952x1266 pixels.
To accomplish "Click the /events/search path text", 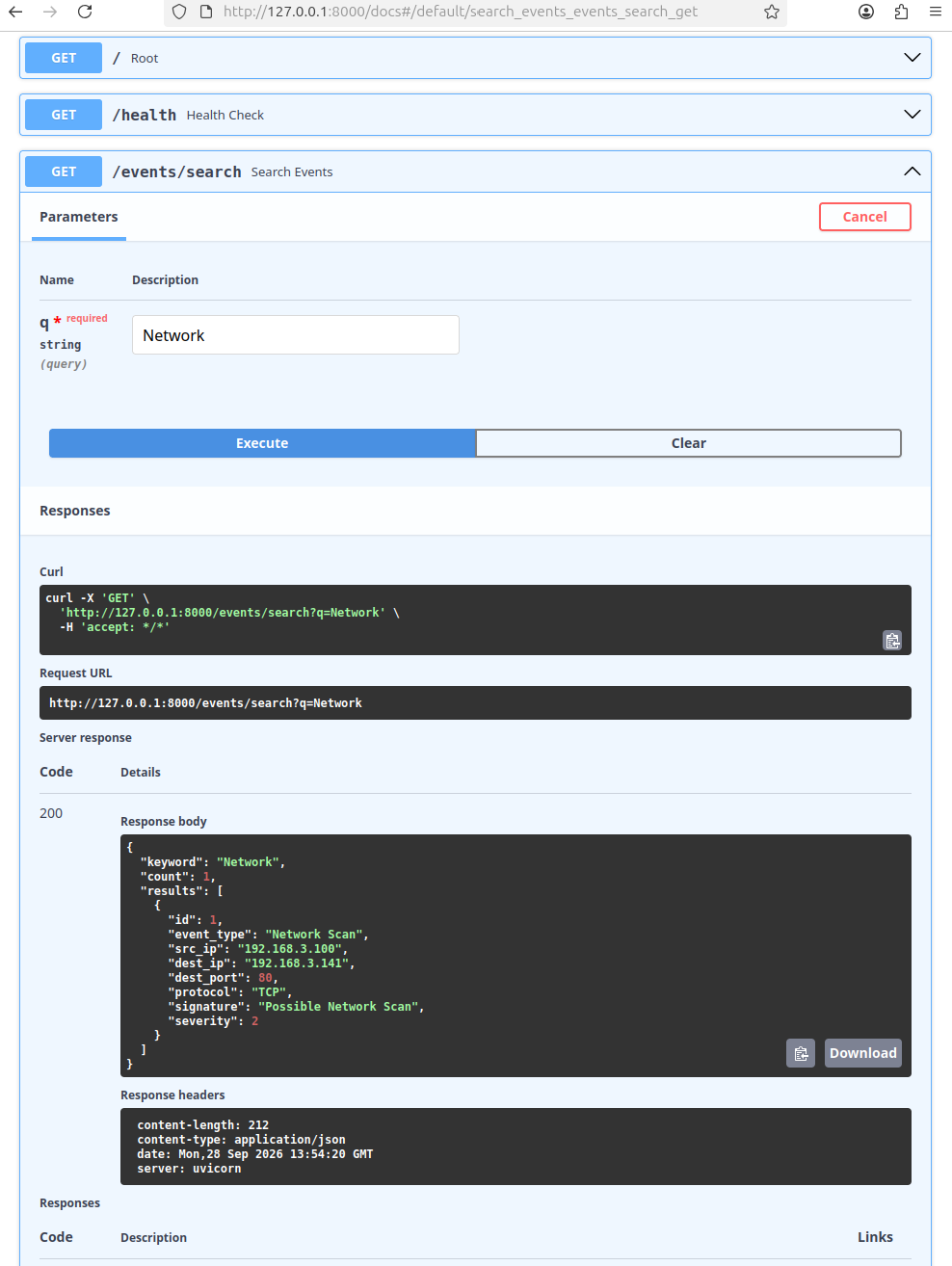I will click(x=177, y=171).
